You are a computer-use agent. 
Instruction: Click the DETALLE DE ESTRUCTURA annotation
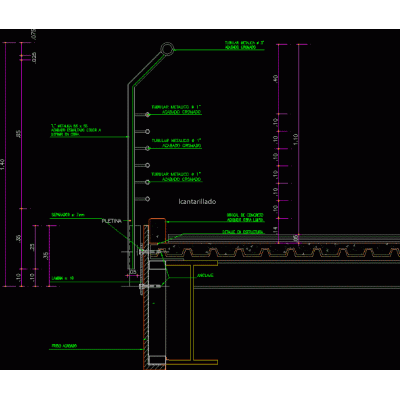[243, 232]
